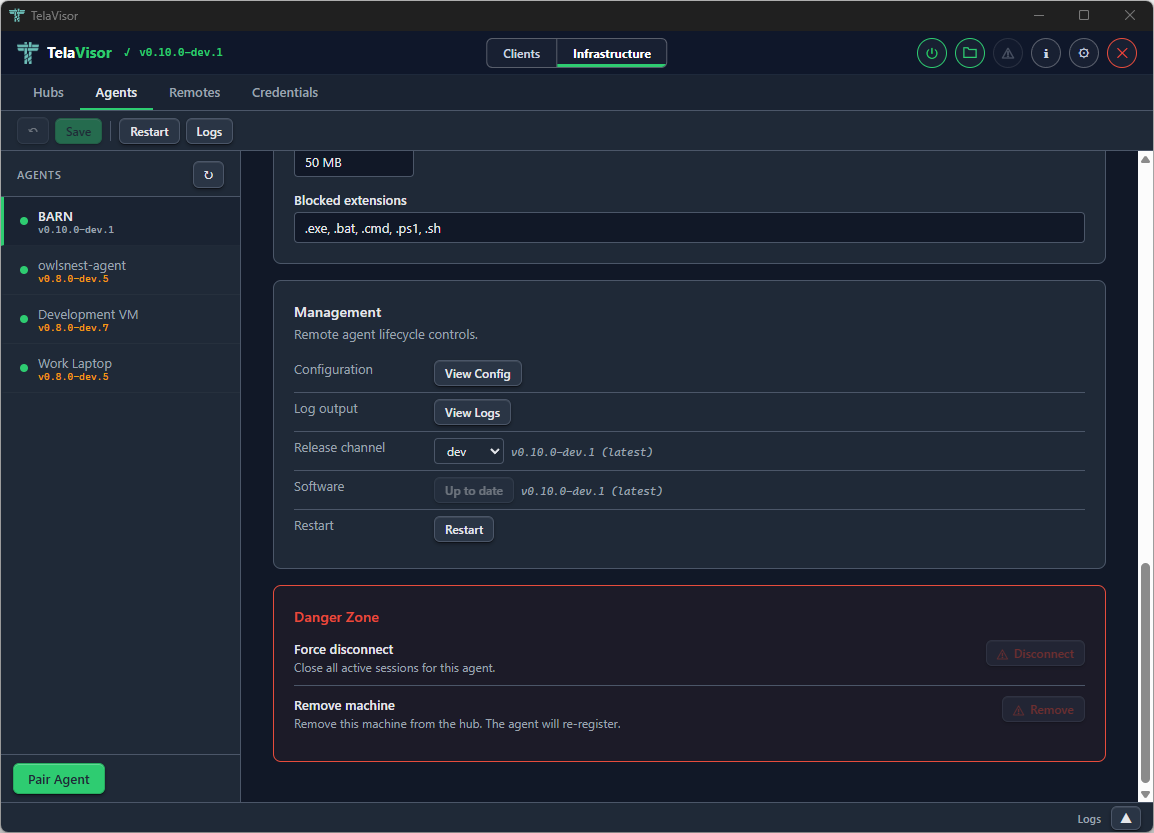Click the alerts warning triangle icon
This screenshot has width=1154, height=833.
1007,53
